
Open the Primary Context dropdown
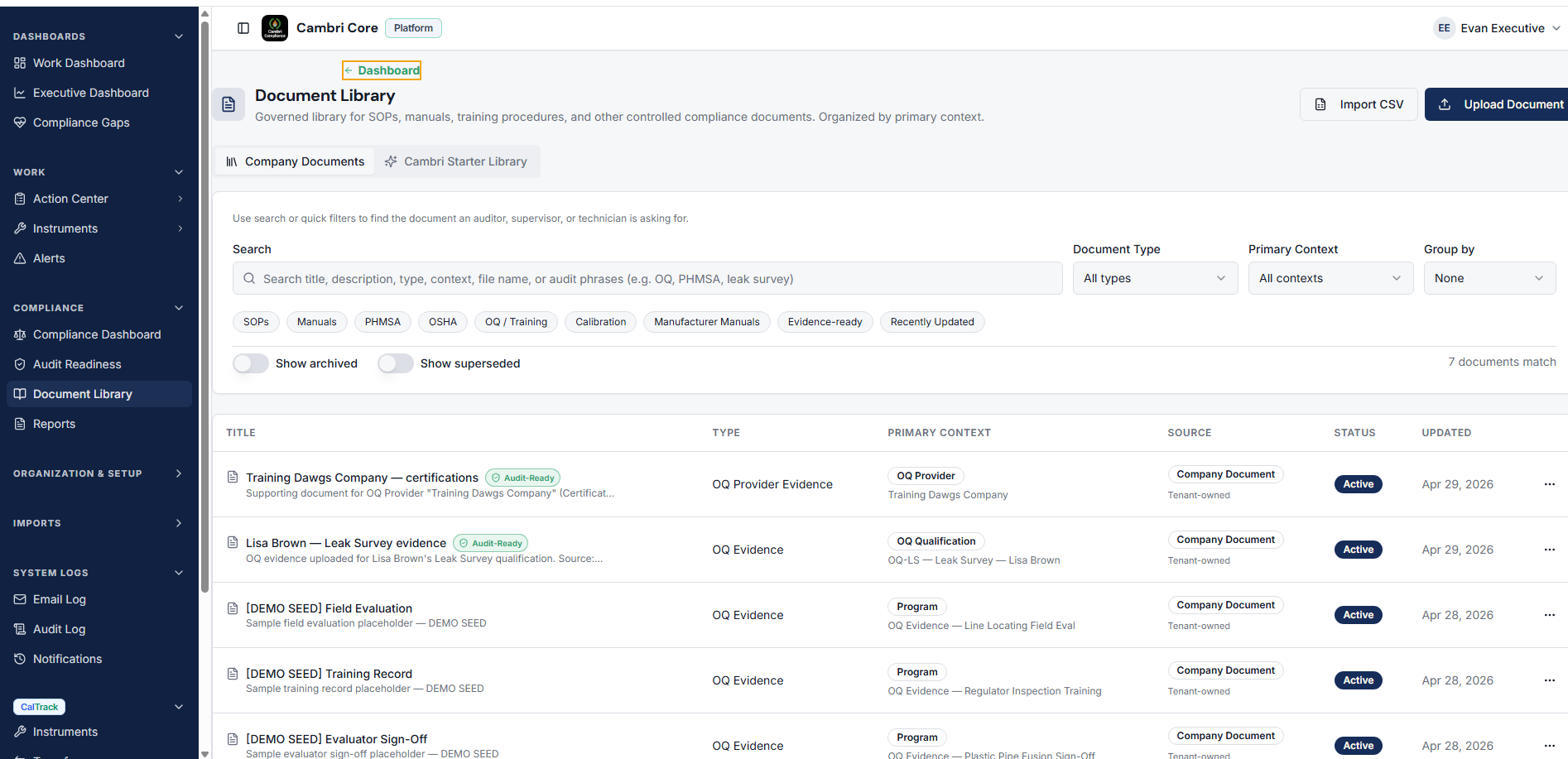pos(1330,278)
